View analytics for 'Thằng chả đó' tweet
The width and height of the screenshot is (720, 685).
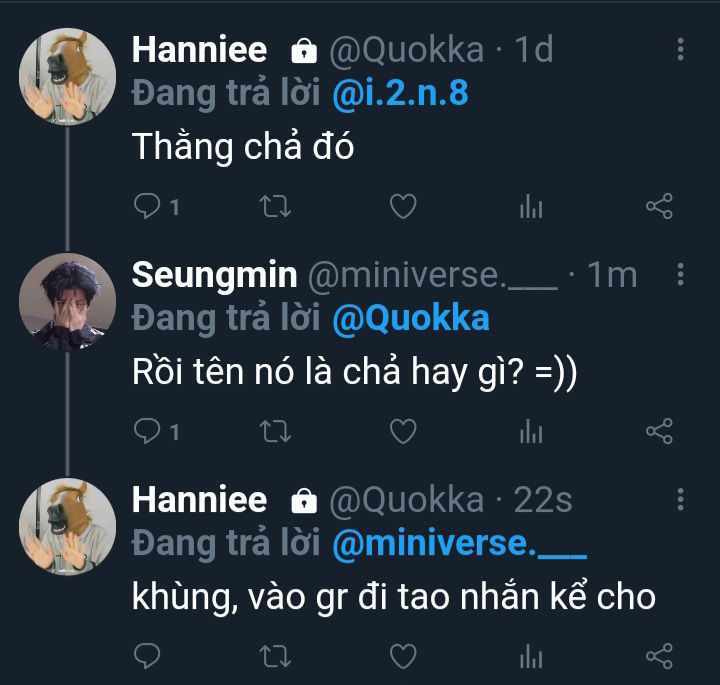pyautogui.click(x=531, y=206)
